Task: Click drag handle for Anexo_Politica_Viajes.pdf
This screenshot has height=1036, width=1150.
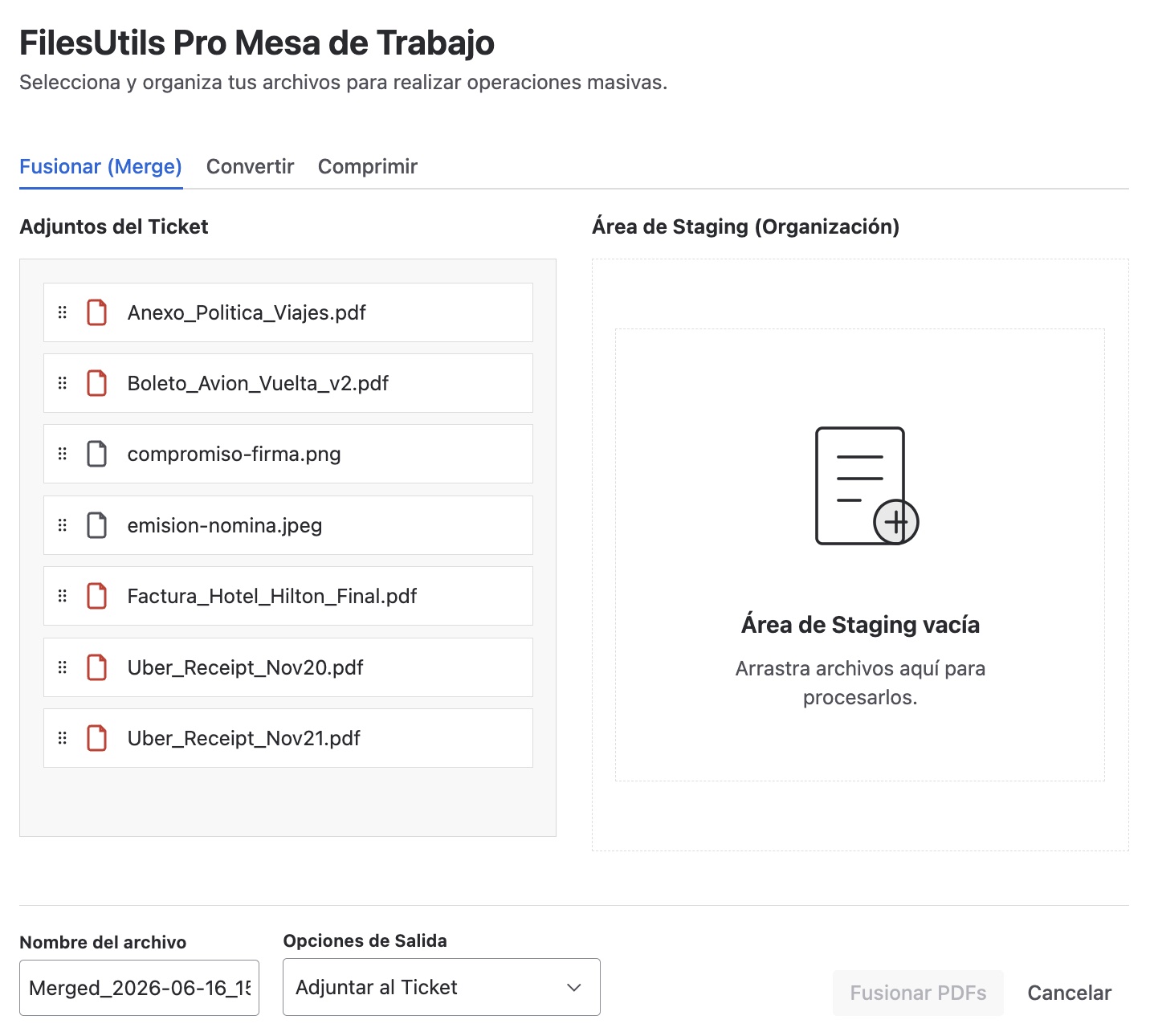Action: coord(63,312)
